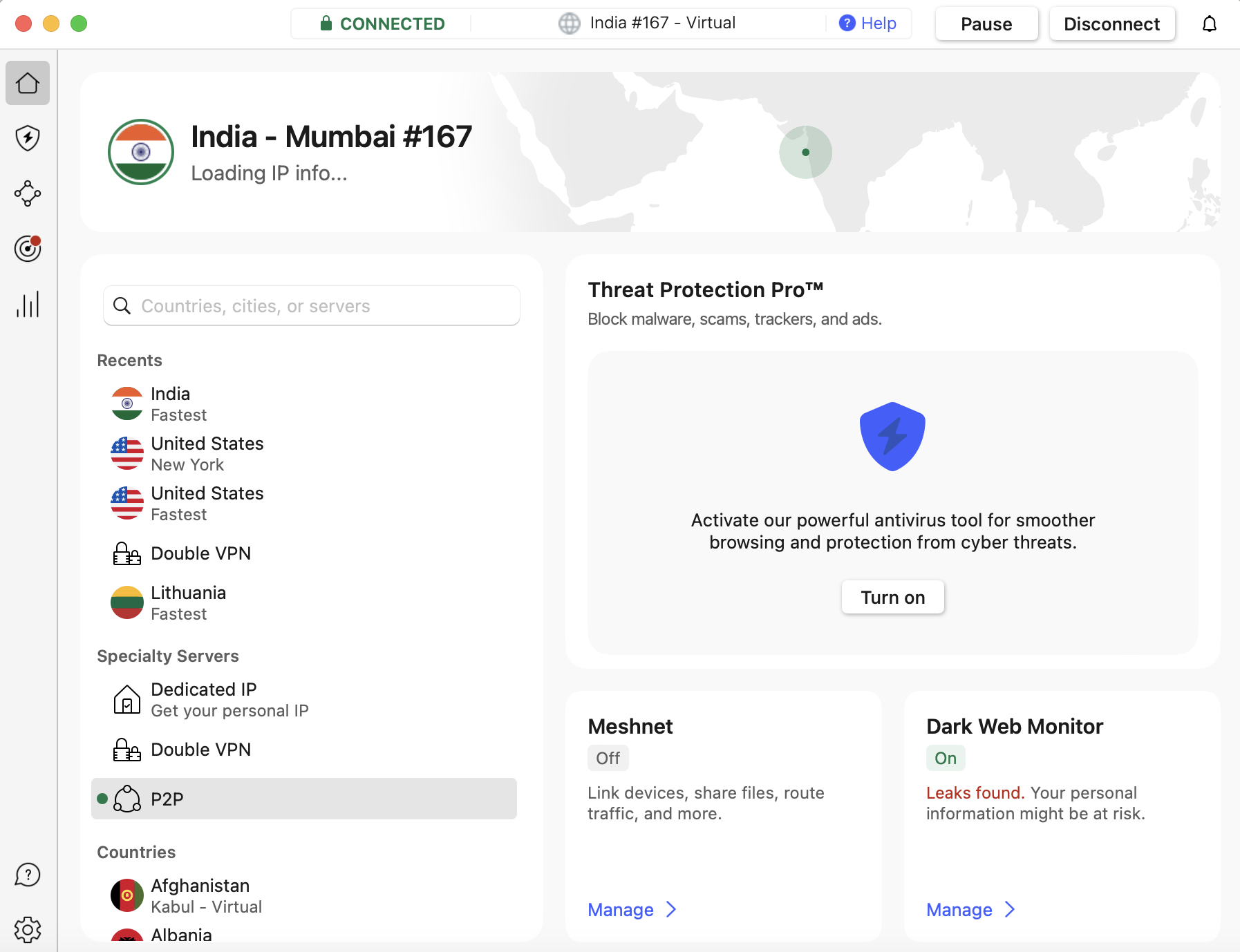
Task: Open Manage link for Meshnet
Action: pyautogui.click(x=621, y=910)
